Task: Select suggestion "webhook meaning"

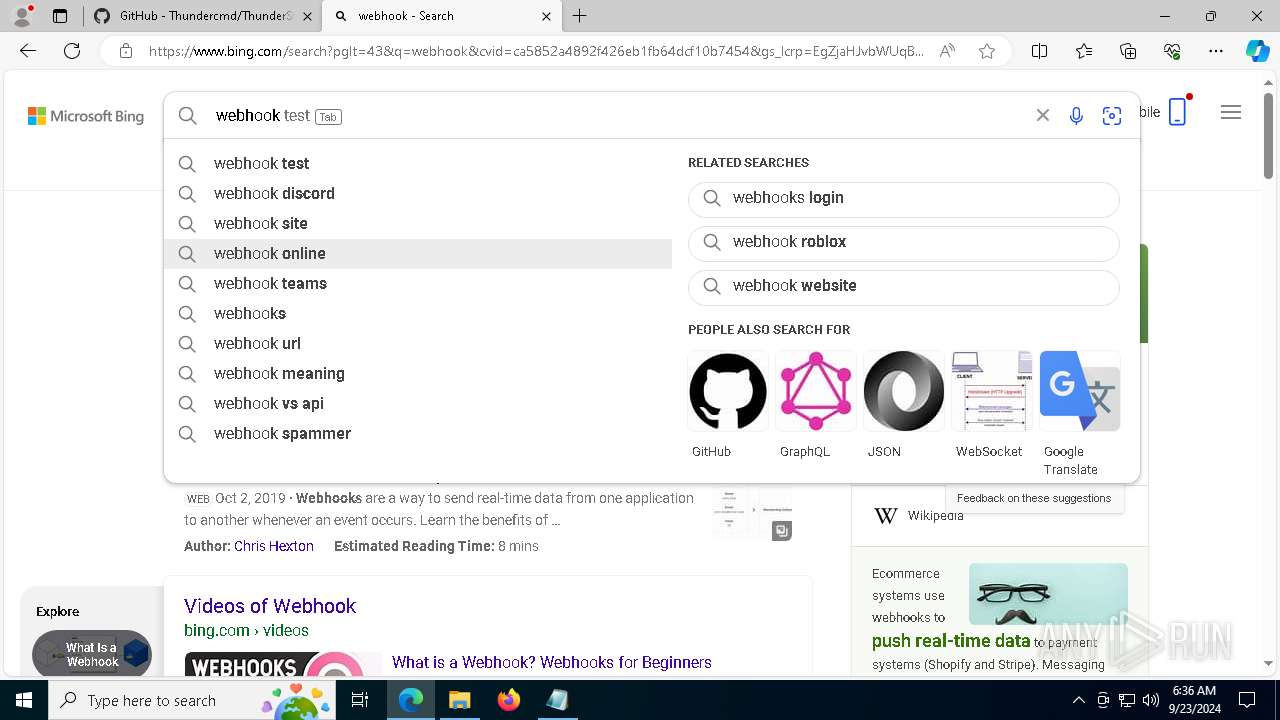Action: (418, 374)
